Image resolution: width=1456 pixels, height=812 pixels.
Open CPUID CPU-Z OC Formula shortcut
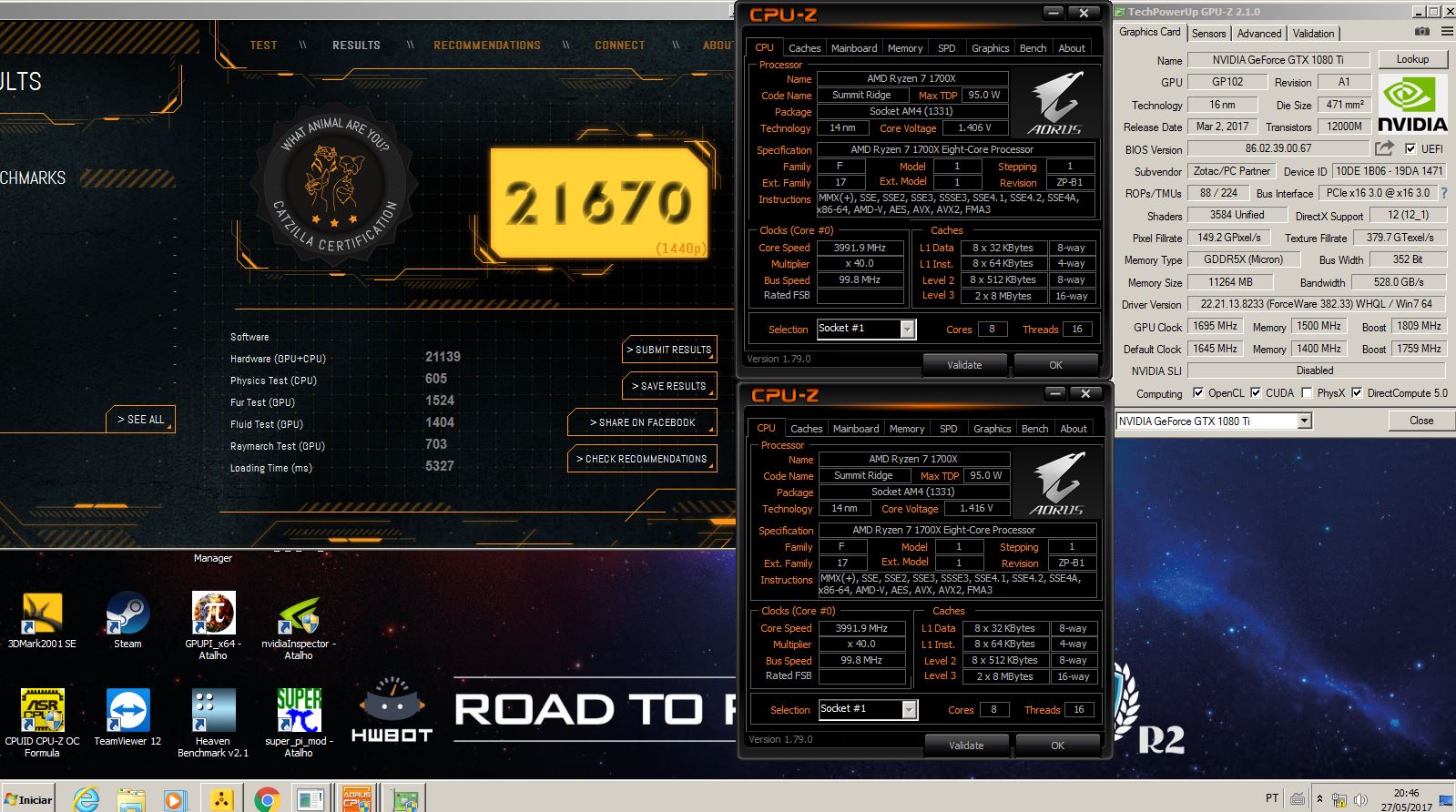tap(42, 723)
